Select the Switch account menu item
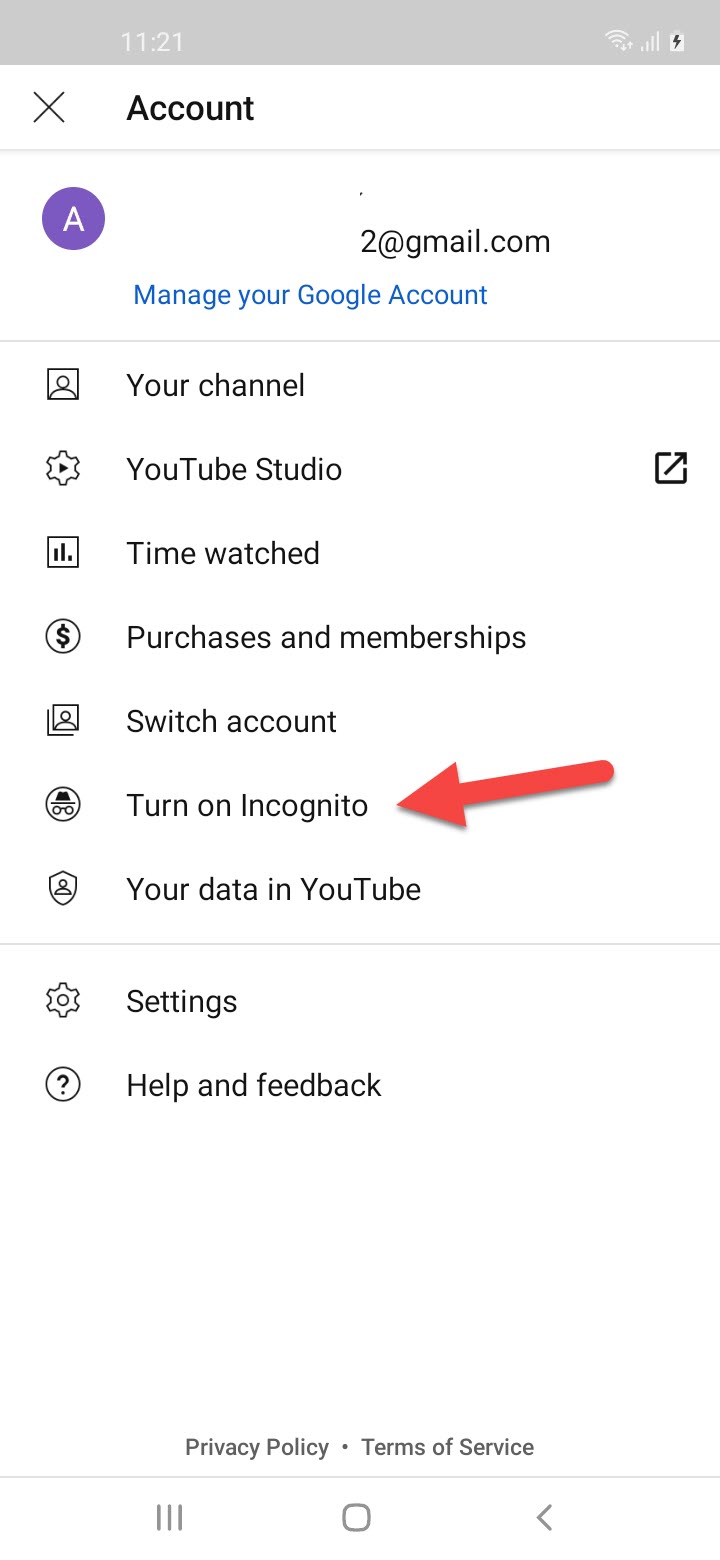Viewport: 720px width, 1560px height. (231, 721)
